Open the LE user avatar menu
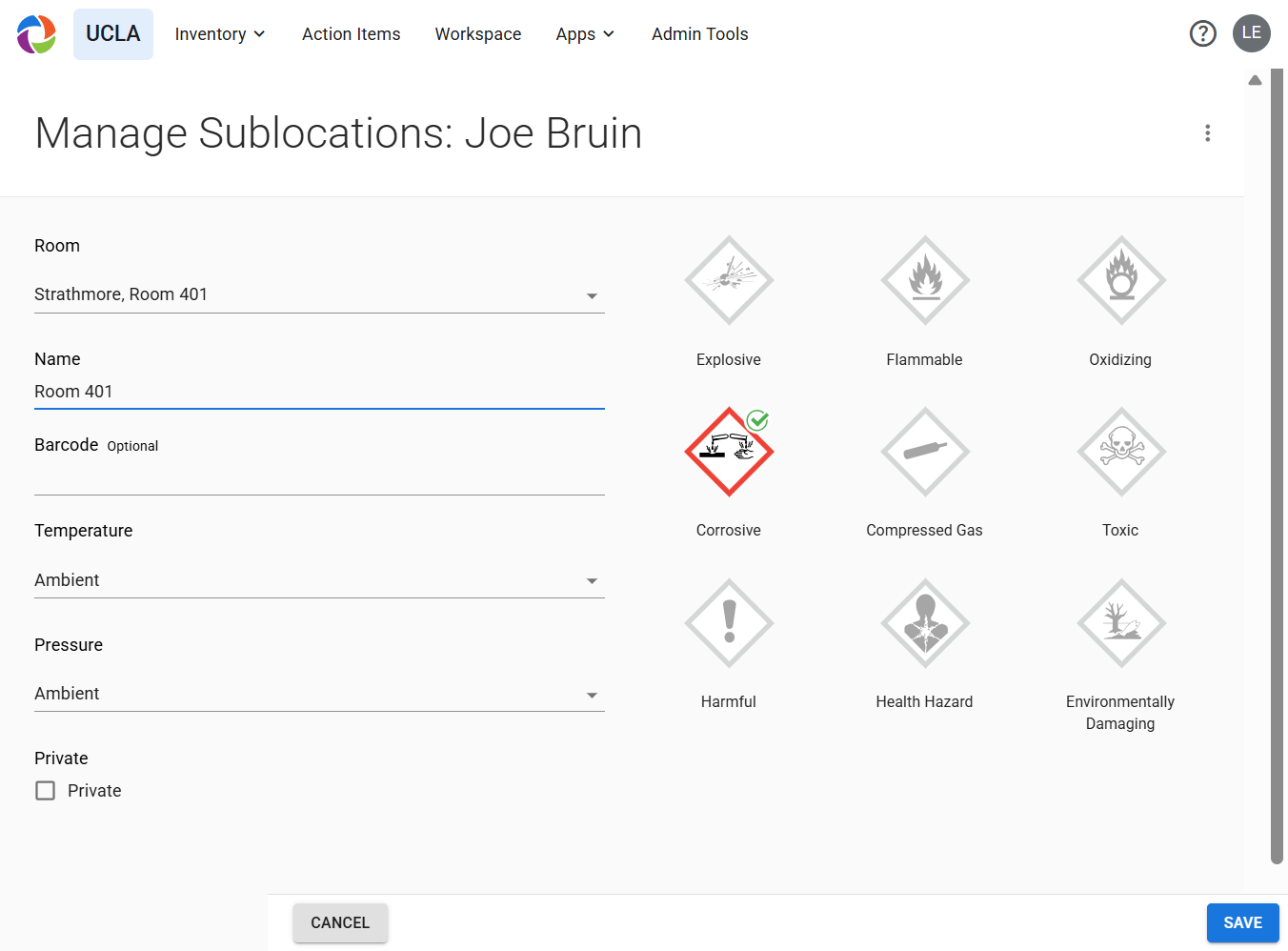The image size is (1288, 951). tap(1252, 33)
